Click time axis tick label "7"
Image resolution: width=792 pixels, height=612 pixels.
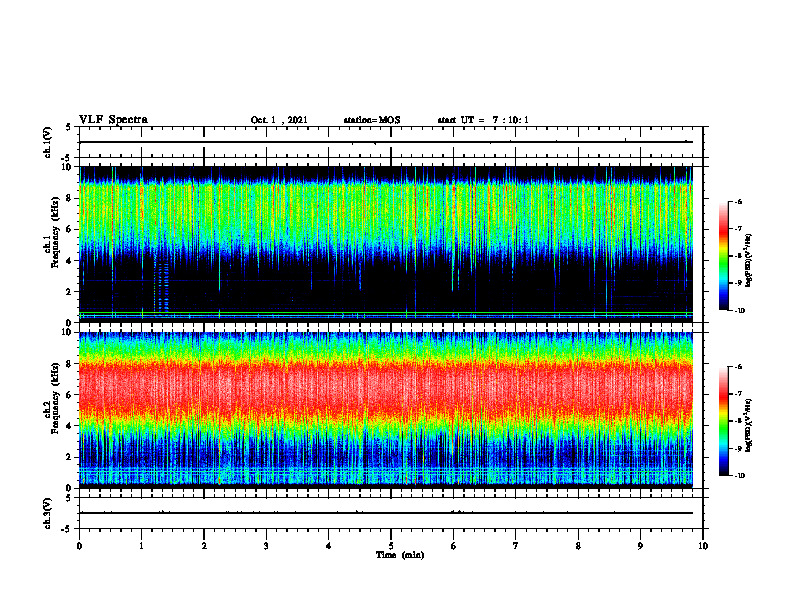click(x=516, y=546)
